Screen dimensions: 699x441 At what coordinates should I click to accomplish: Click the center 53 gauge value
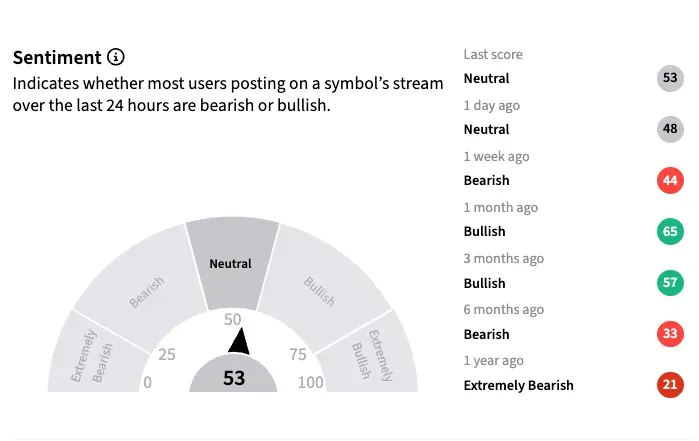coord(233,378)
